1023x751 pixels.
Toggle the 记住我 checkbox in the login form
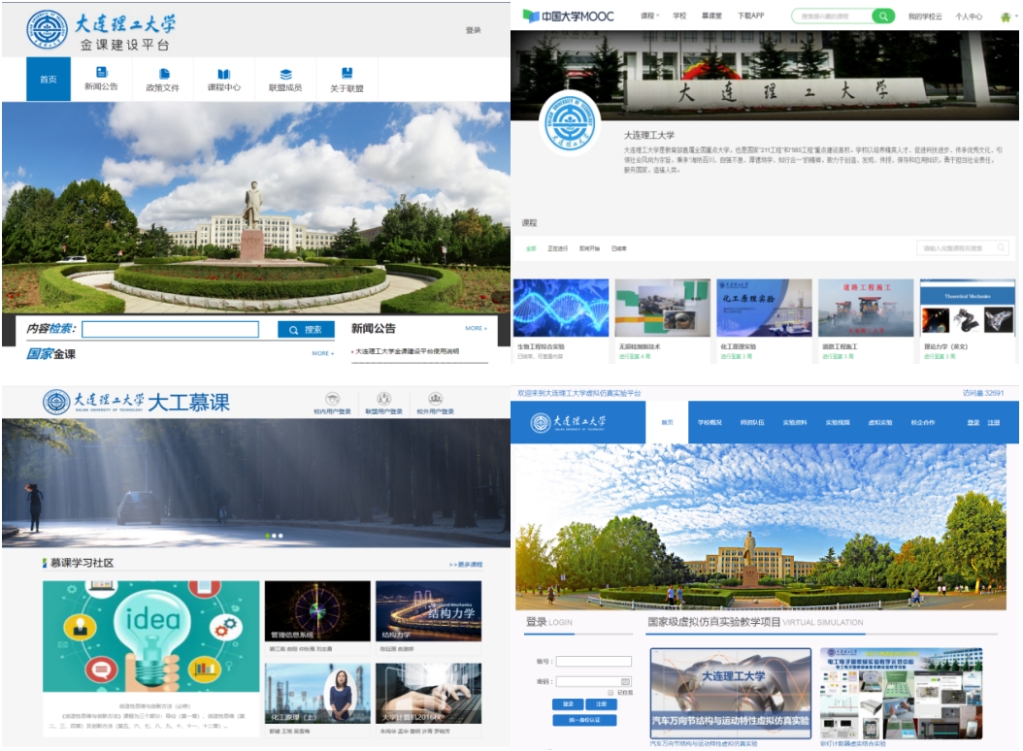(x=612, y=692)
